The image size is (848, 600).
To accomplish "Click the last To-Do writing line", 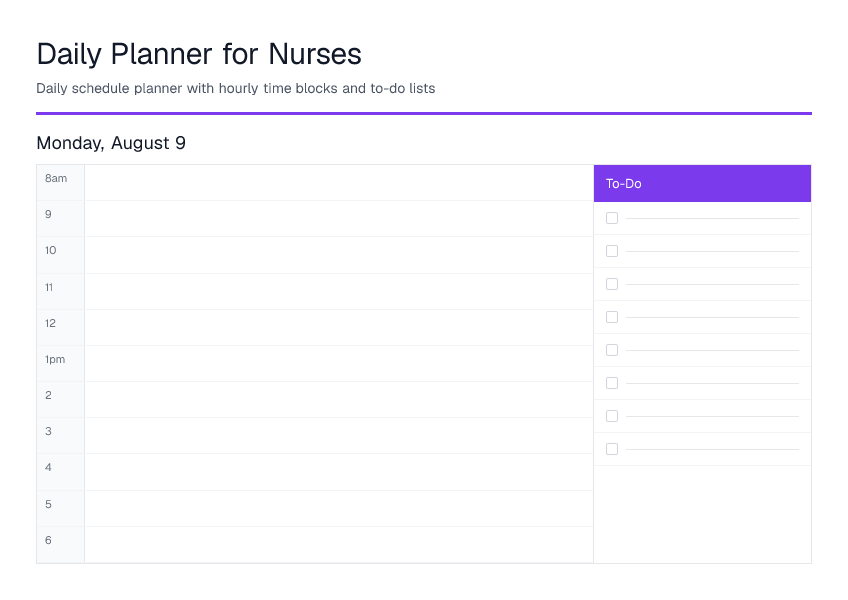I will coord(712,450).
